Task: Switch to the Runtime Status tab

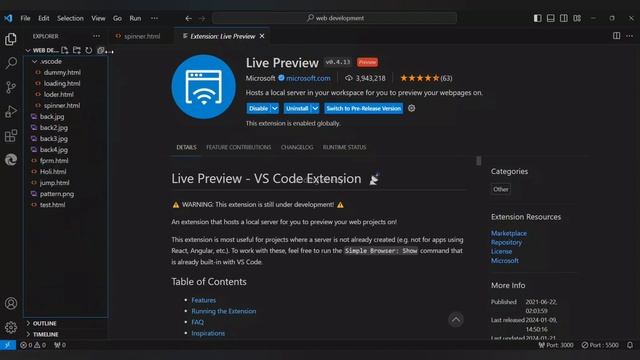Action: tap(344, 147)
